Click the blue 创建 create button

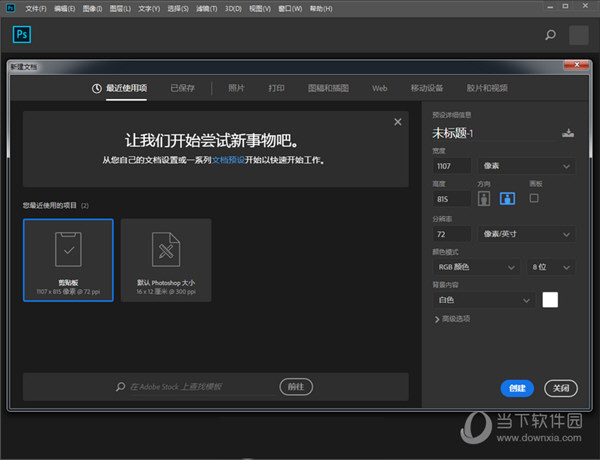tap(517, 388)
